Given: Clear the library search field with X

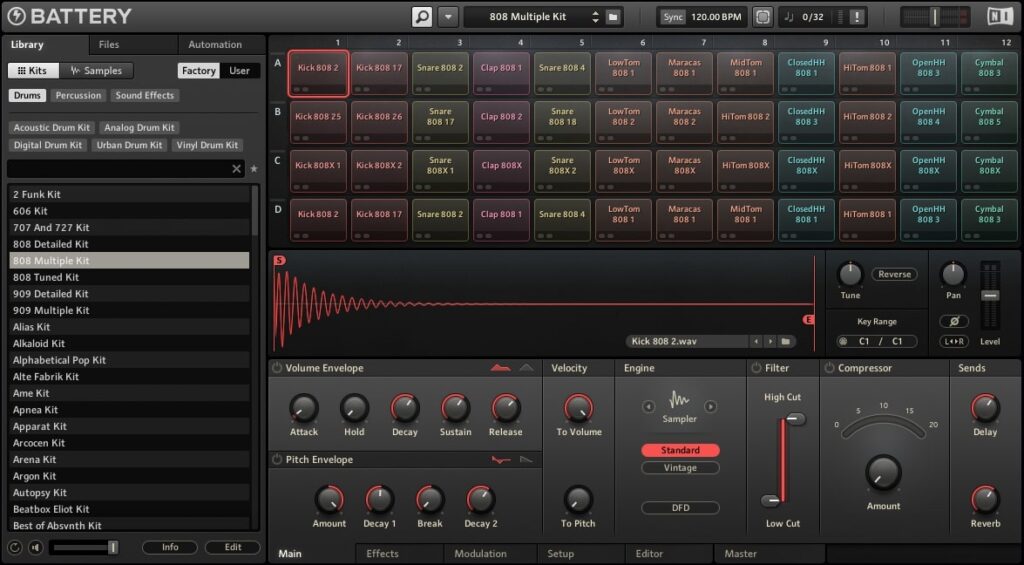Looking at the screenshot, I should [236, 169].
